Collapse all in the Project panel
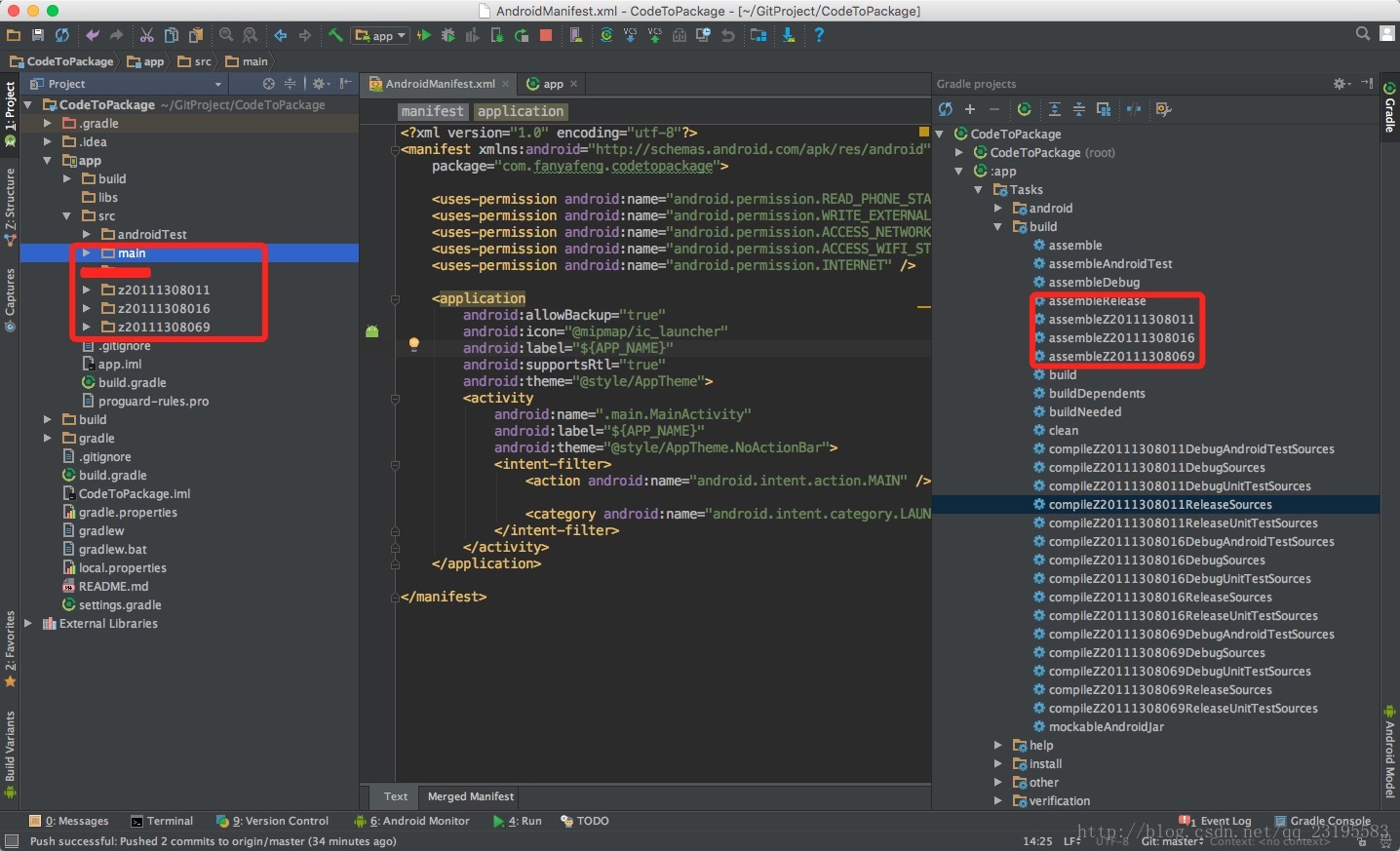This screenshot has width=1400, height=851. point(290,84)
